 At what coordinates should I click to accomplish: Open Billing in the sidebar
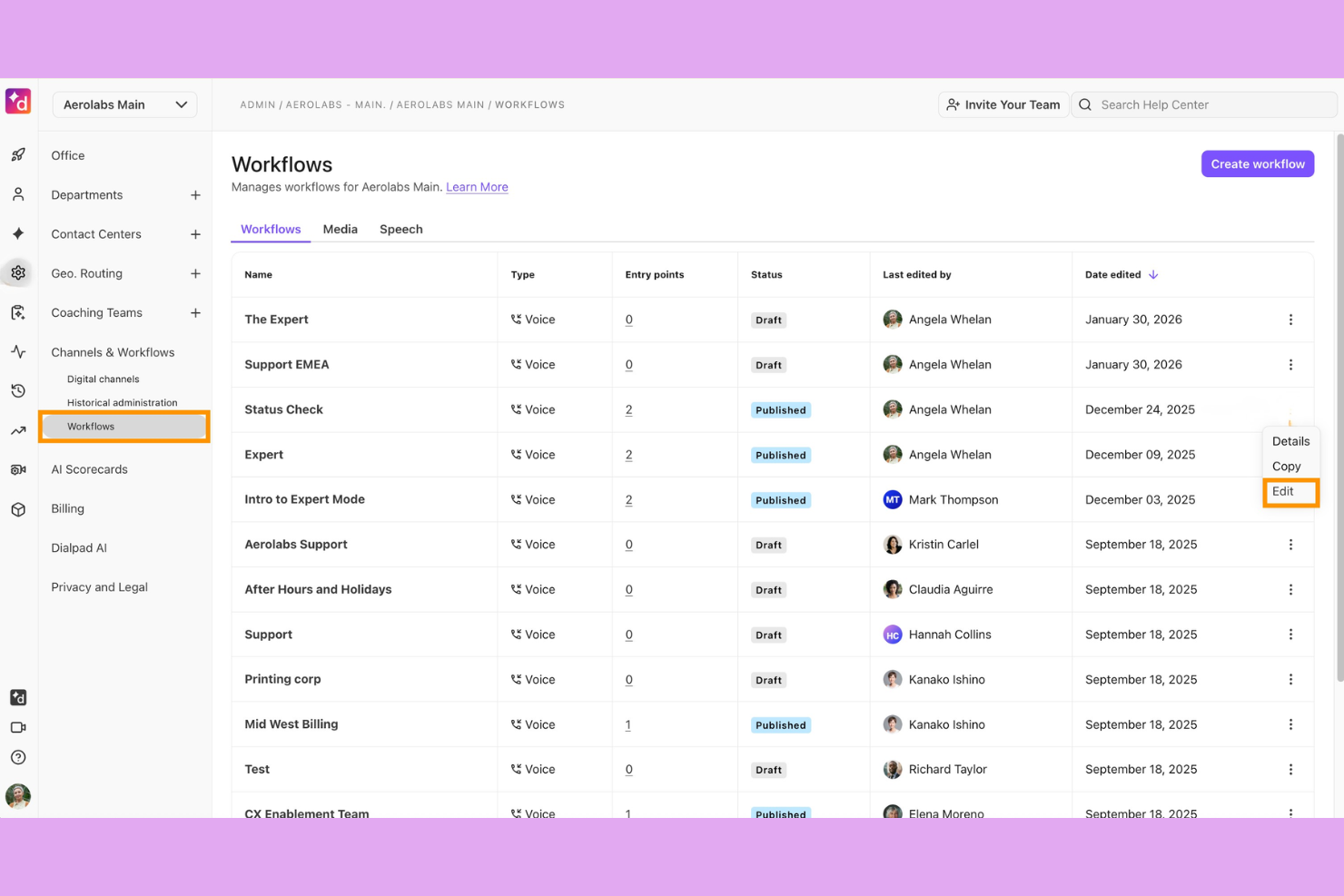68,508
